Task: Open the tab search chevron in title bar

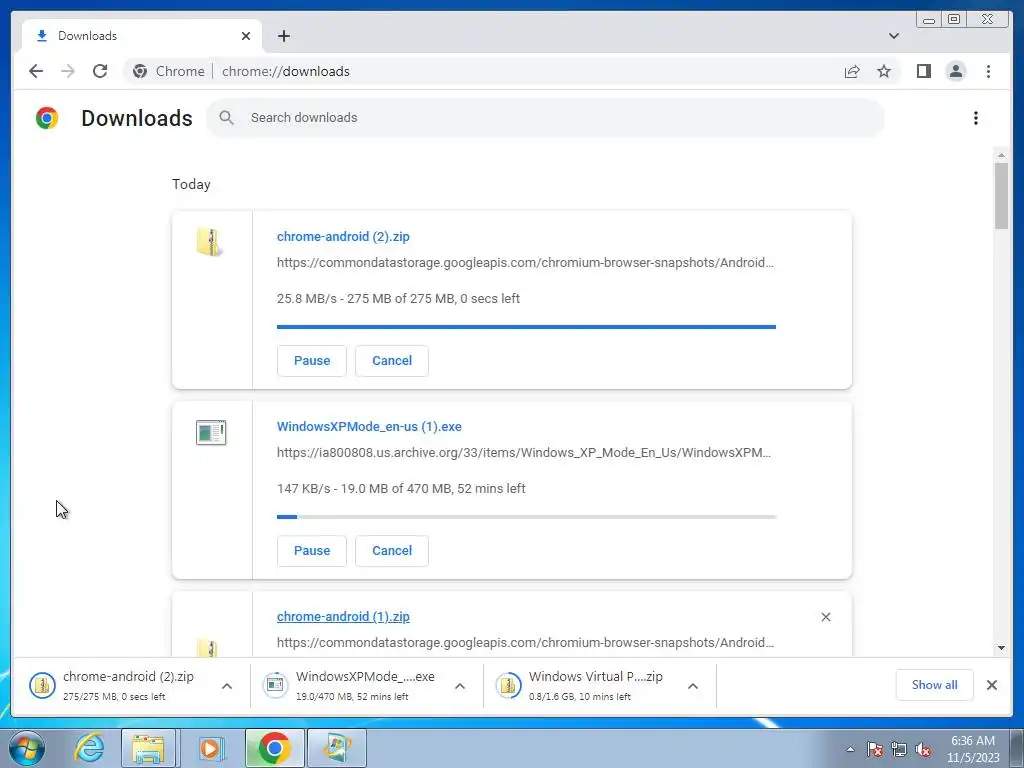Action: [x=894, y=36]
